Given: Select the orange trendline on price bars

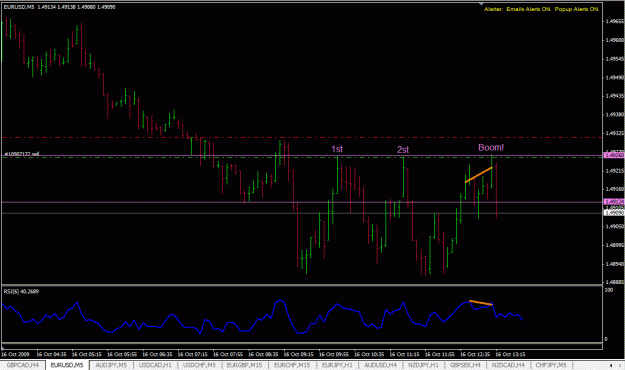Looking at the screenshot, I should click(479, 175).
